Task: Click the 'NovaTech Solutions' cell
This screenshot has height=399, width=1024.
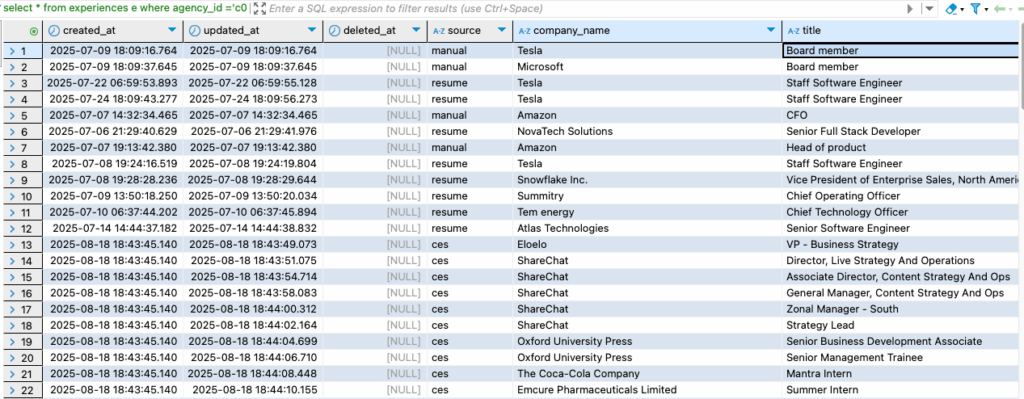Action: click(647, 131)
